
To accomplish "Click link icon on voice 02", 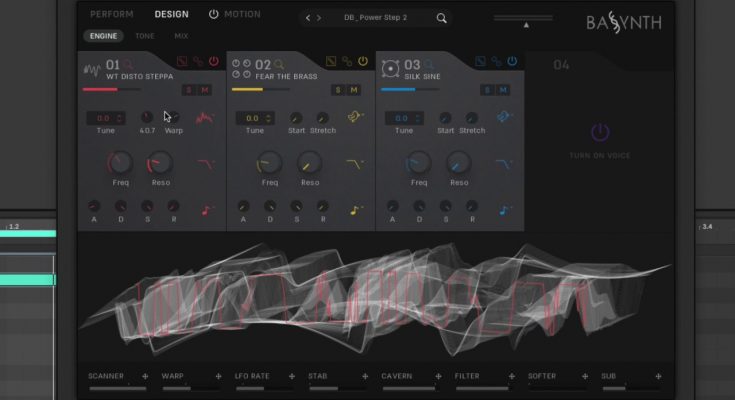I will pos(346,62).
